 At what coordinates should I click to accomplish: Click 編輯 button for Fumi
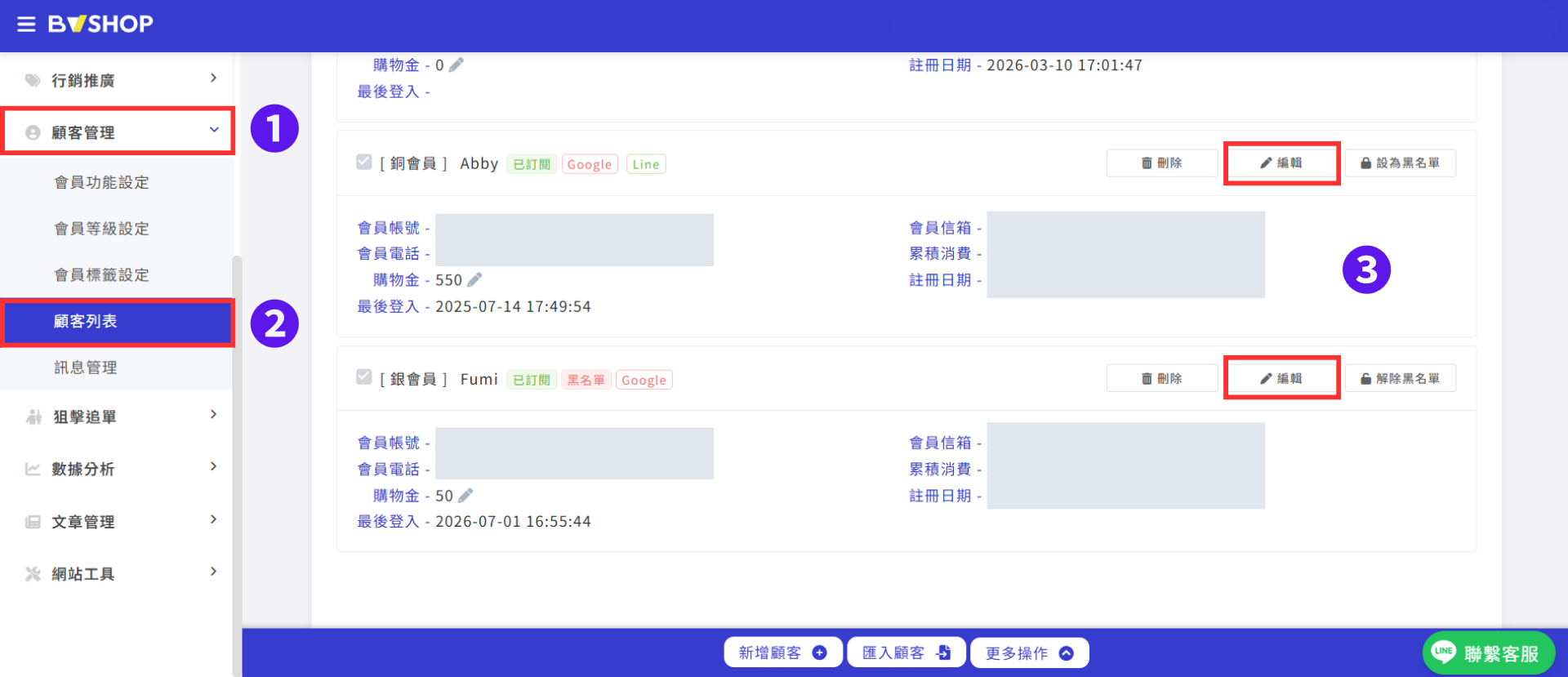tap(1281, 378)
